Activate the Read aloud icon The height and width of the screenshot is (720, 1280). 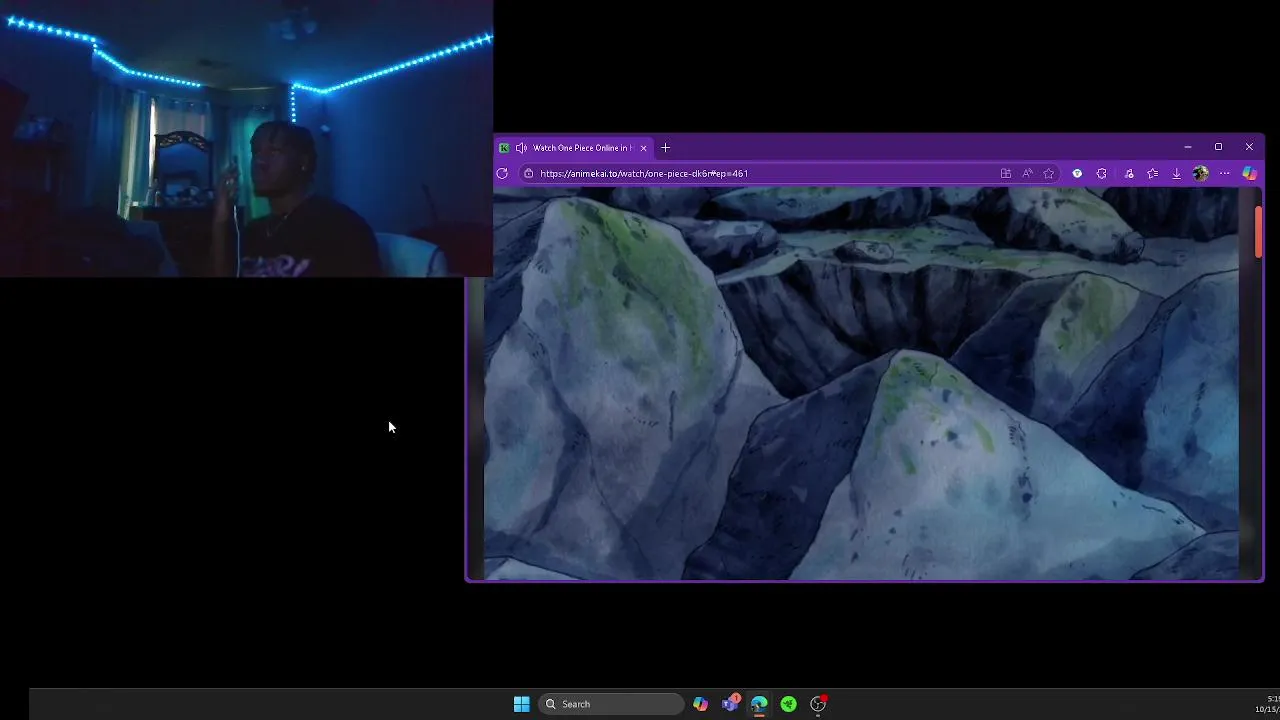click(1027, 173)
